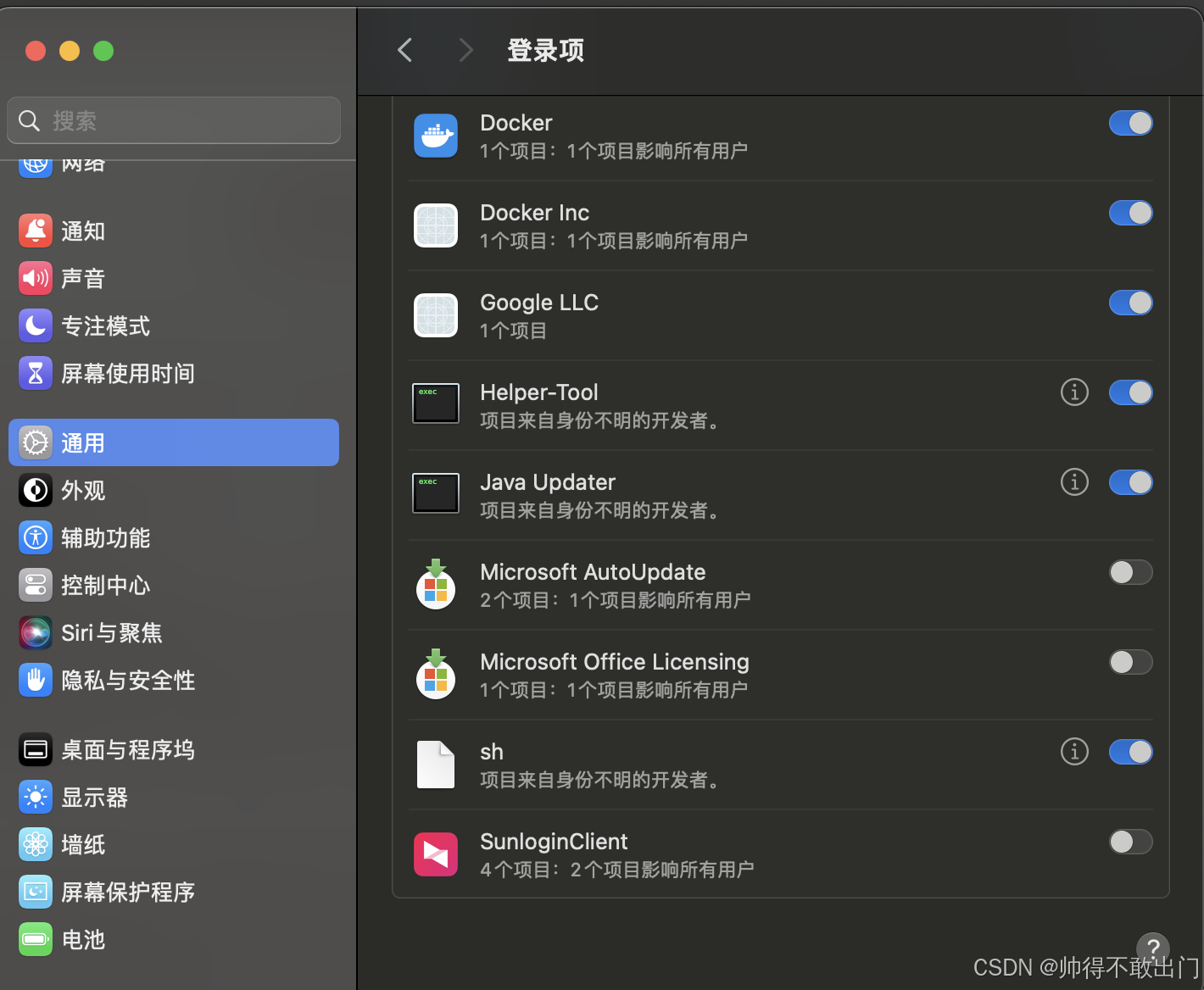Viewport: 1204px width, 990px height.
Task: Click the Docker Inc placeholder icon
Action: [x=436, y=225]
